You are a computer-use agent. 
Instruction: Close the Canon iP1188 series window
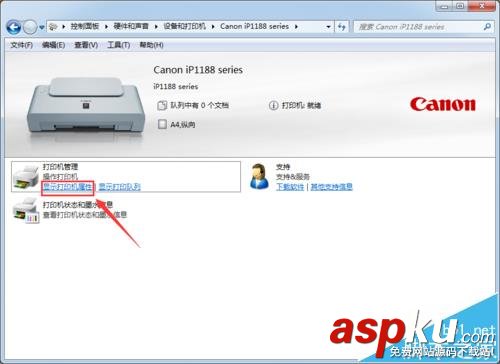[482, 6]
